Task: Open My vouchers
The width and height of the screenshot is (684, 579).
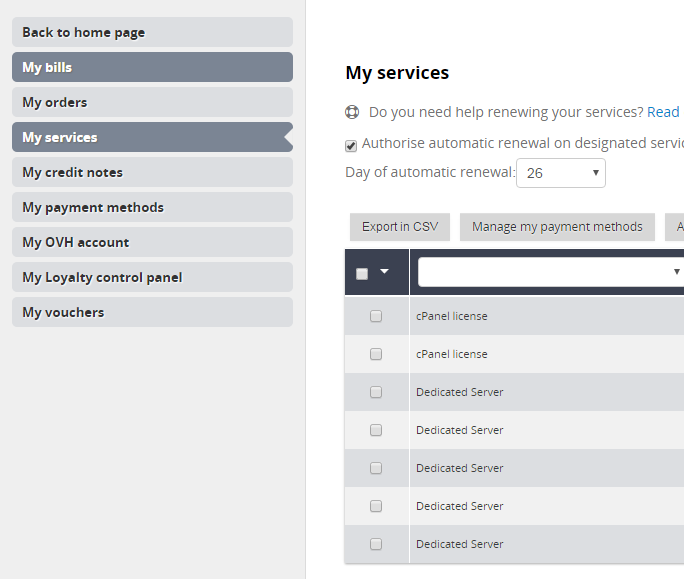Action: point(152,312)
